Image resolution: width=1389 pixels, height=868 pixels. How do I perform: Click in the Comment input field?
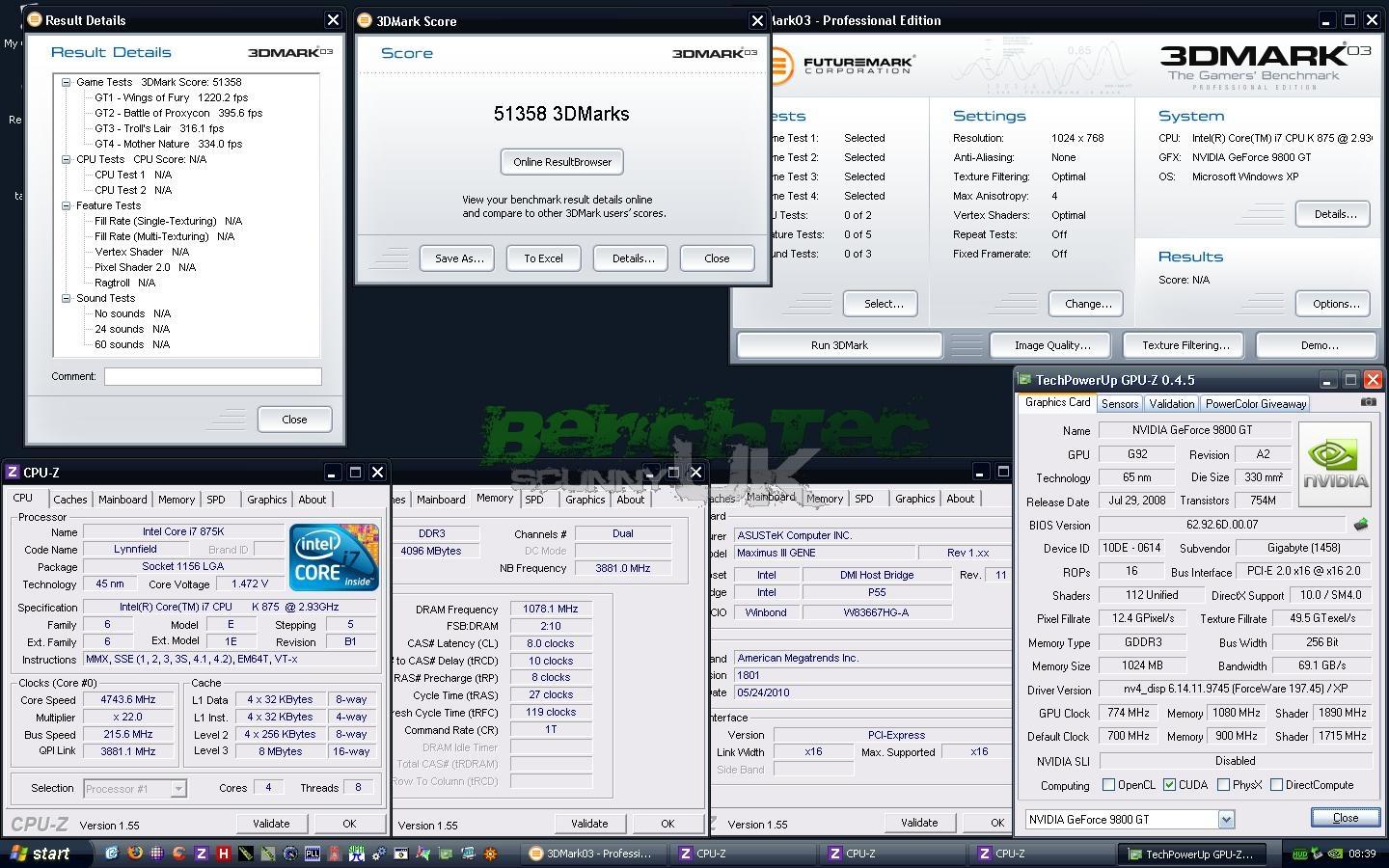click(213, 376)
